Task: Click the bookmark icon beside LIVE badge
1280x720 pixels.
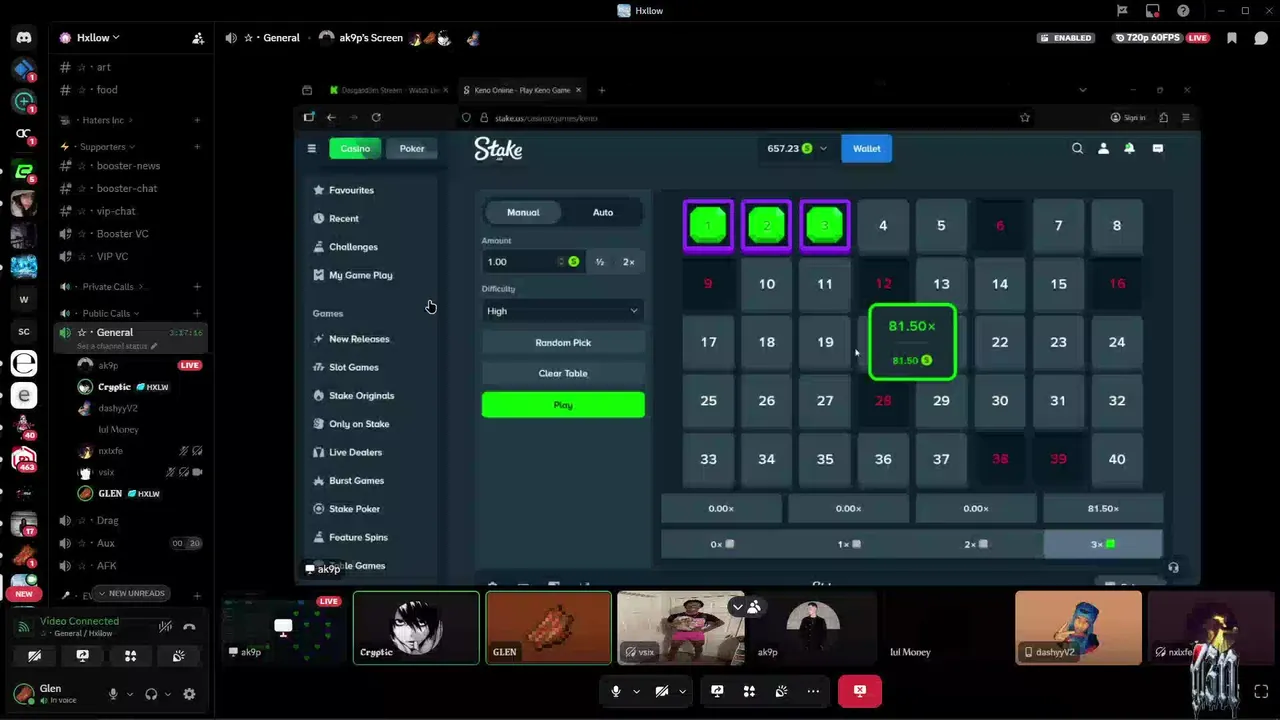Action: 1232,38
